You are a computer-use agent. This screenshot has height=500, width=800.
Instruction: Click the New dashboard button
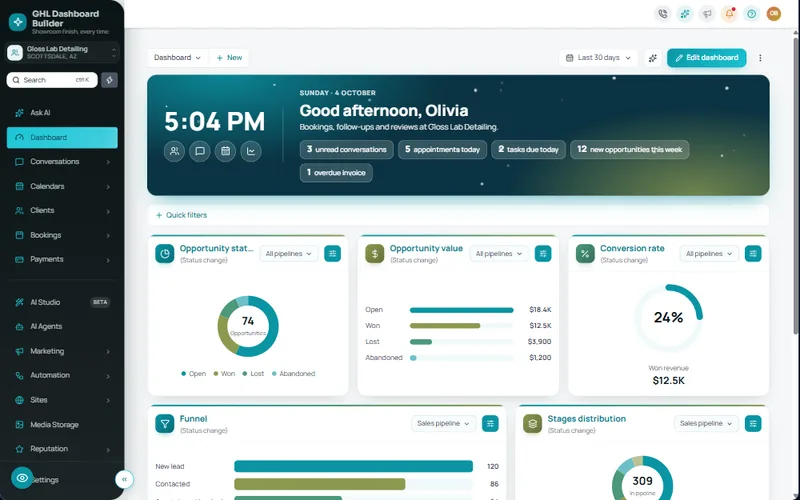point(229,58)
